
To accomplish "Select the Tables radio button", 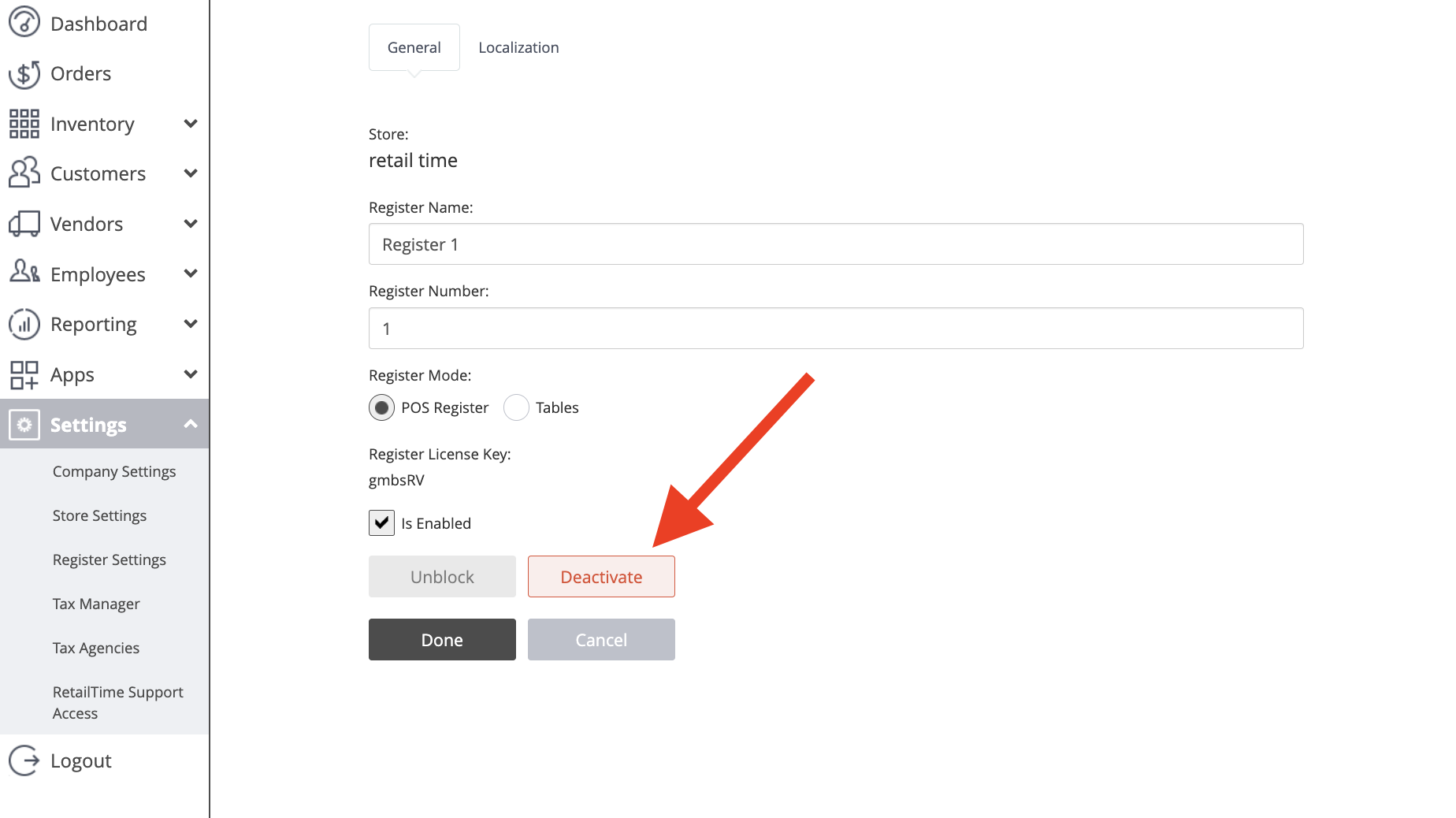I will click(x=516, y=407).
